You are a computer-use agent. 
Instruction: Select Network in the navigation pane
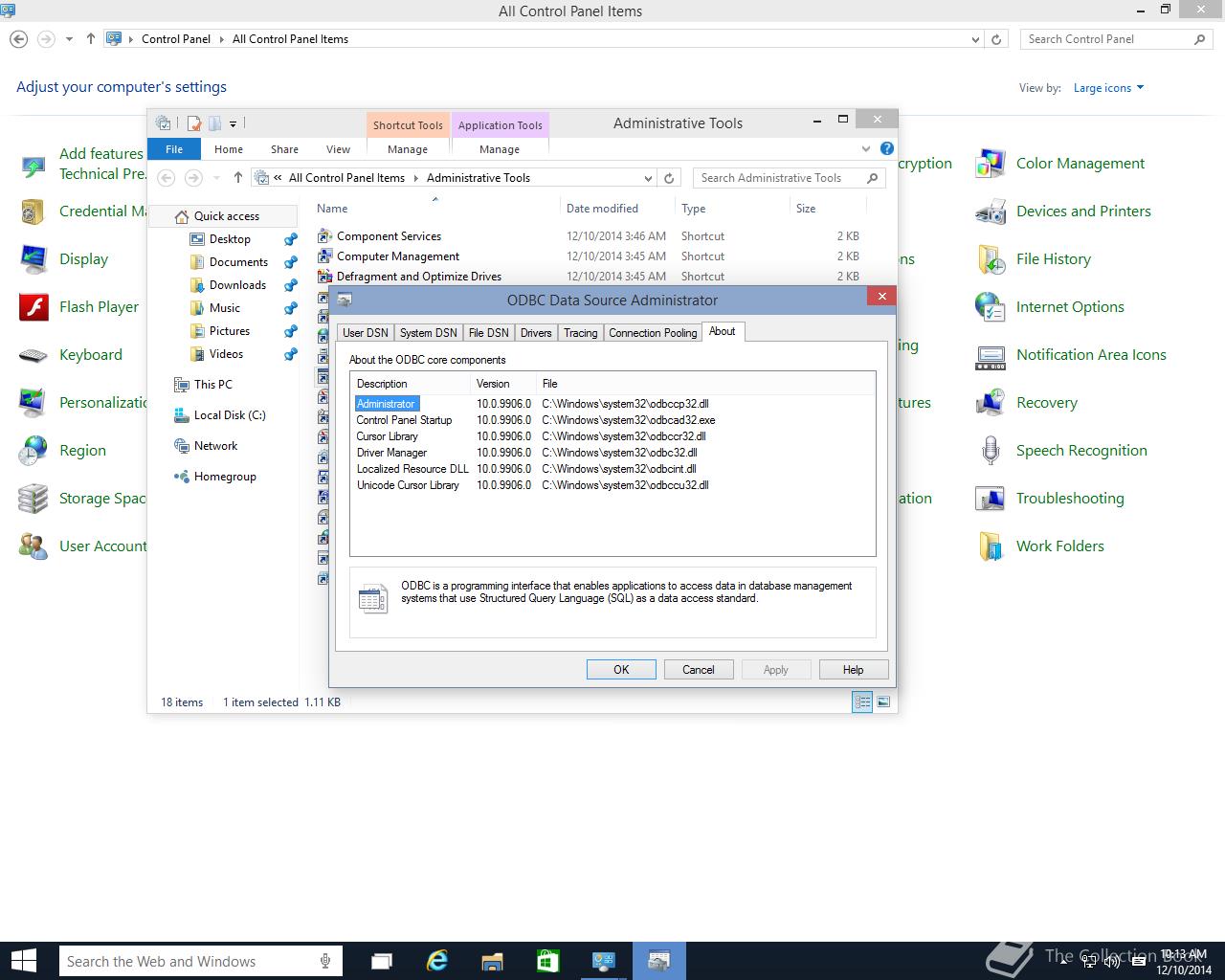215,446
